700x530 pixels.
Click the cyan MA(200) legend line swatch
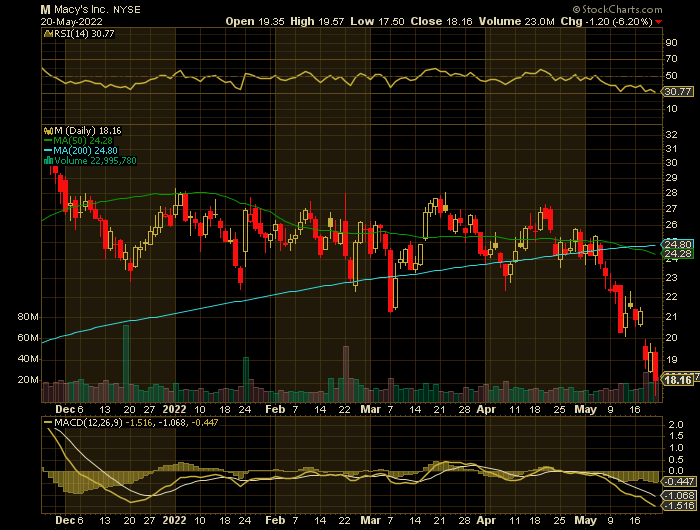[48, 150]
